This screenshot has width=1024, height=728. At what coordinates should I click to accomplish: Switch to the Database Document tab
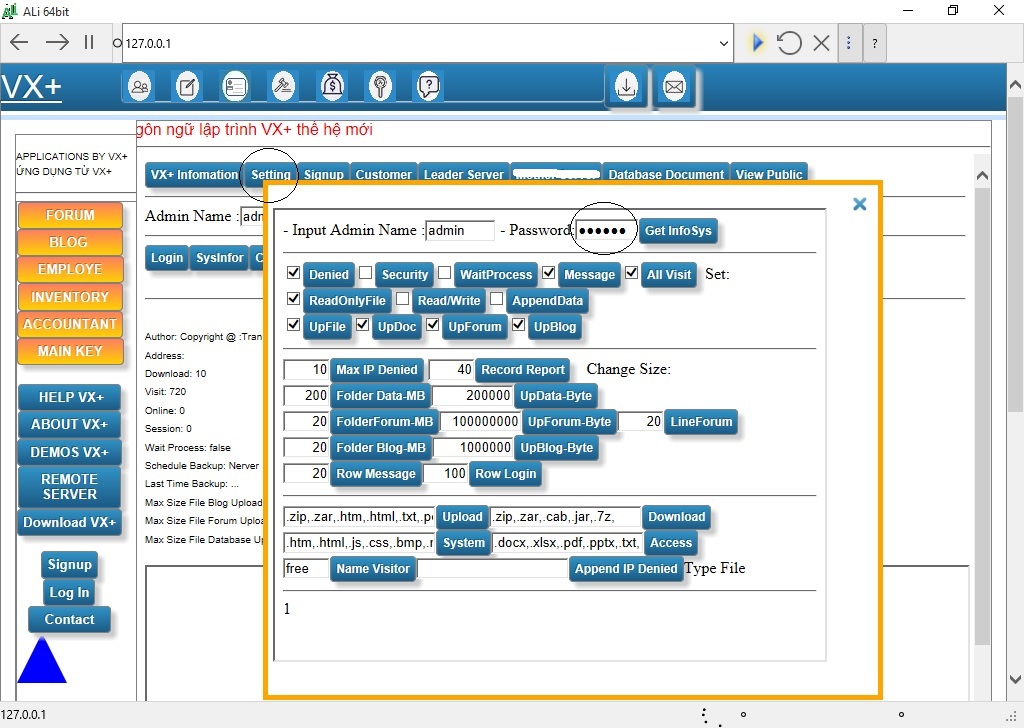tap(665, 173)
